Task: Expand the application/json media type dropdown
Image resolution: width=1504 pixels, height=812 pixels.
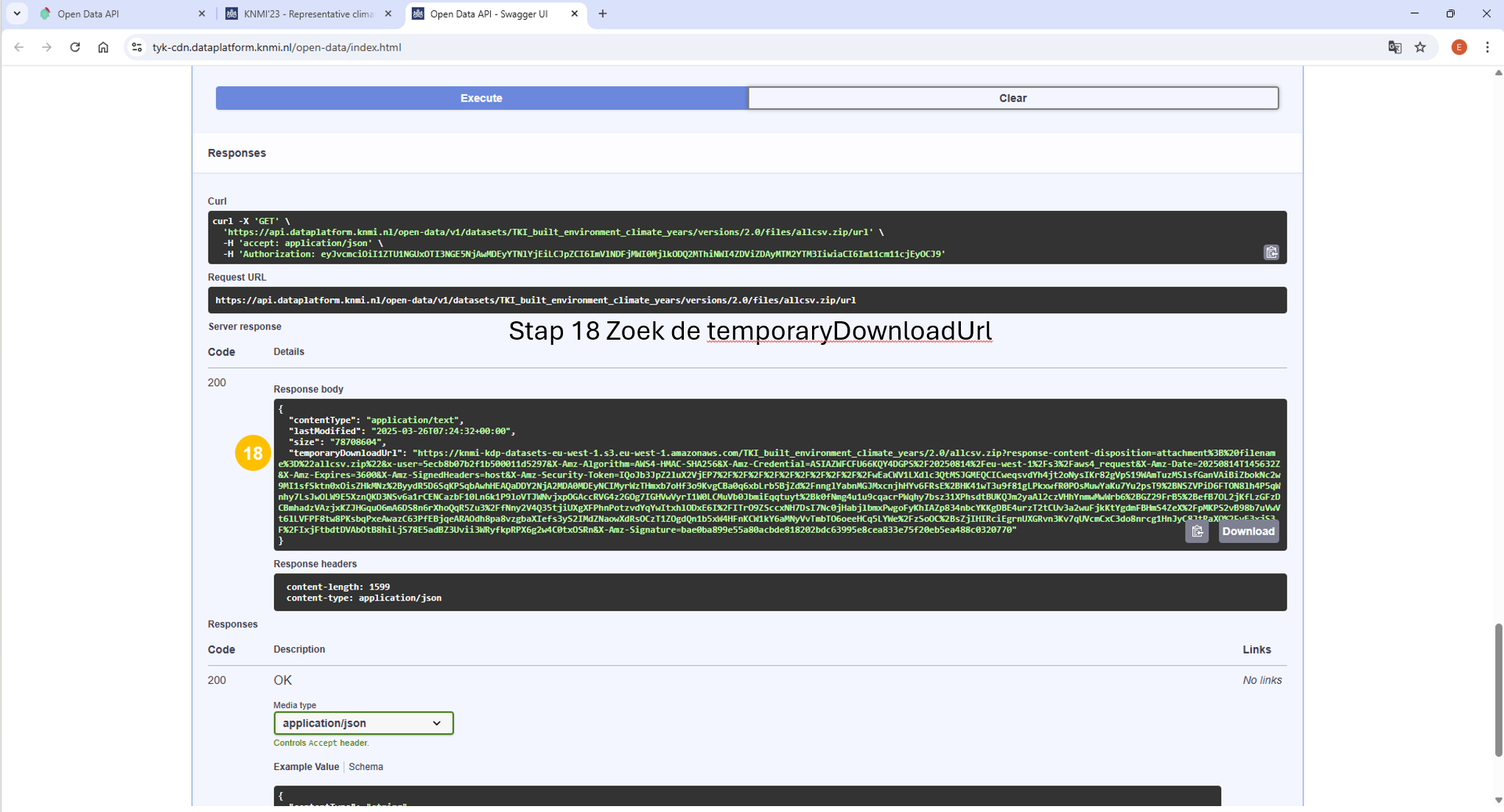Action: (363, 723)
